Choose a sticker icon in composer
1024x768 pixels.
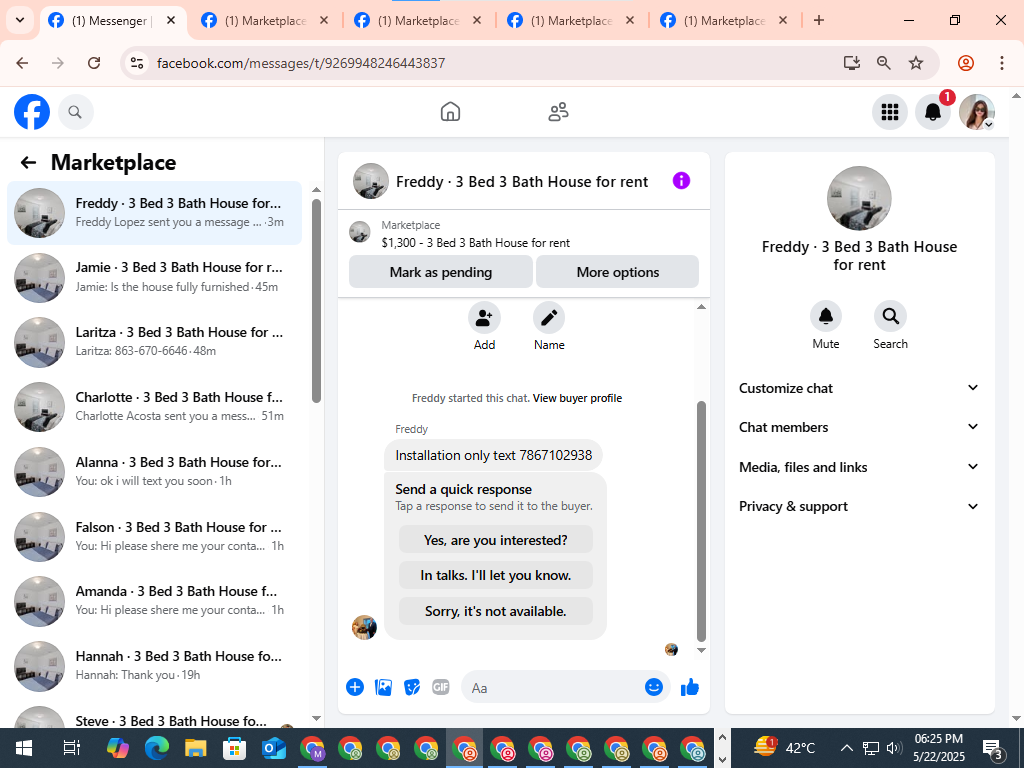pyautogui.click(x=412, y=687)
